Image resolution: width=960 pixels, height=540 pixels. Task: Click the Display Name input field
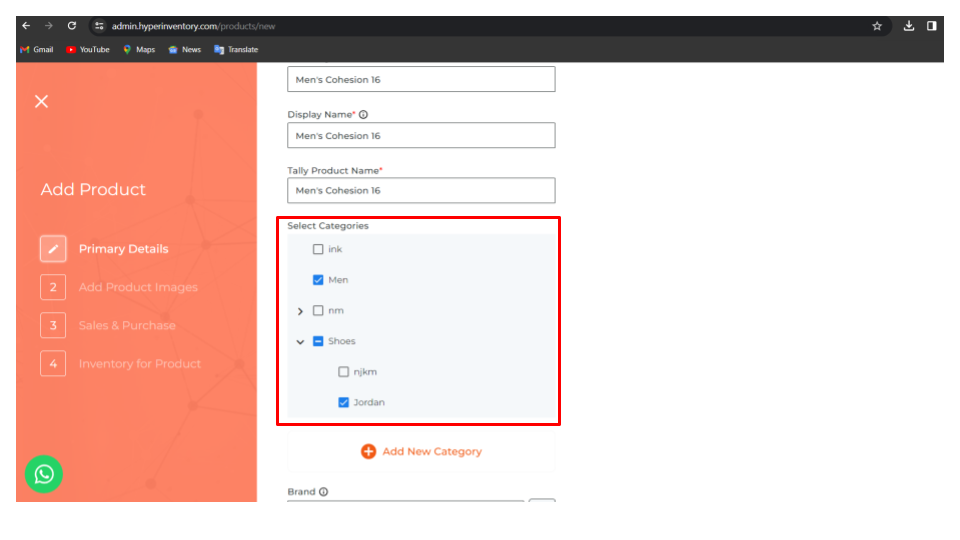pyautogui.click(x=421, y=135)
